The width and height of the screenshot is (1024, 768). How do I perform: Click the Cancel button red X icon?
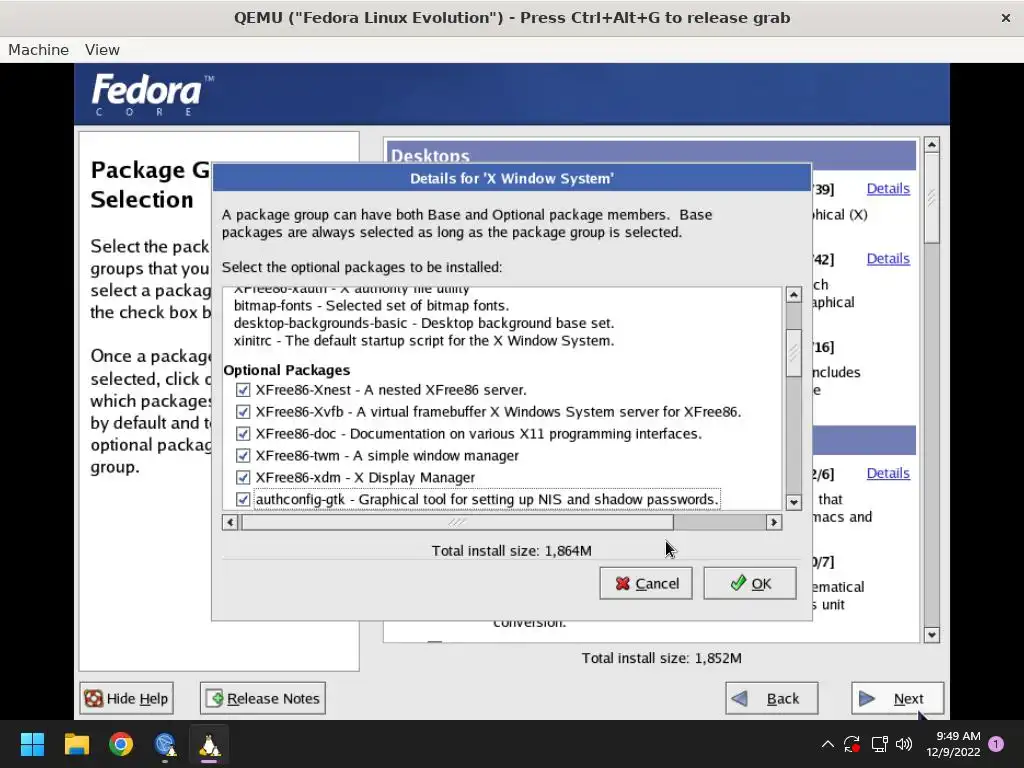622,584
